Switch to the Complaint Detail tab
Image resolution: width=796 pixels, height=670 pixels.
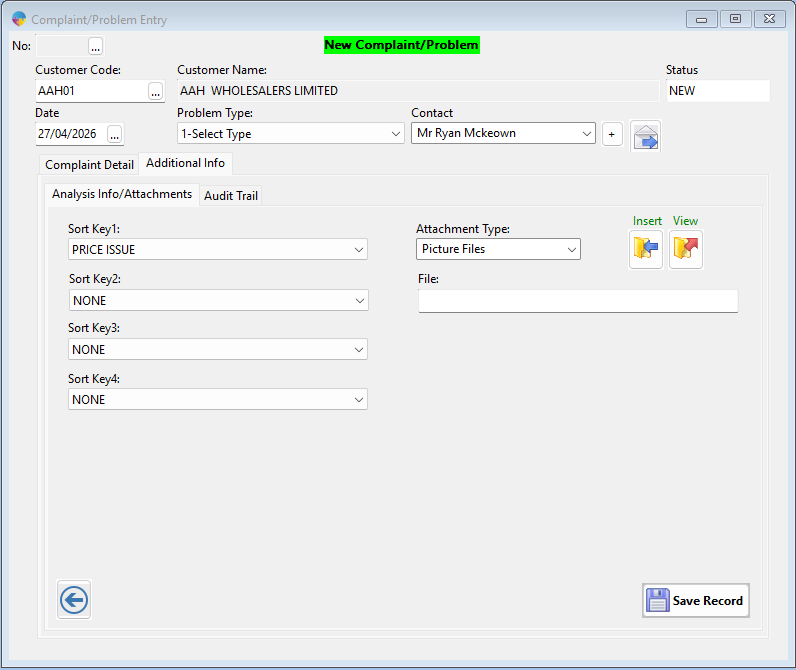click(89, 165)
